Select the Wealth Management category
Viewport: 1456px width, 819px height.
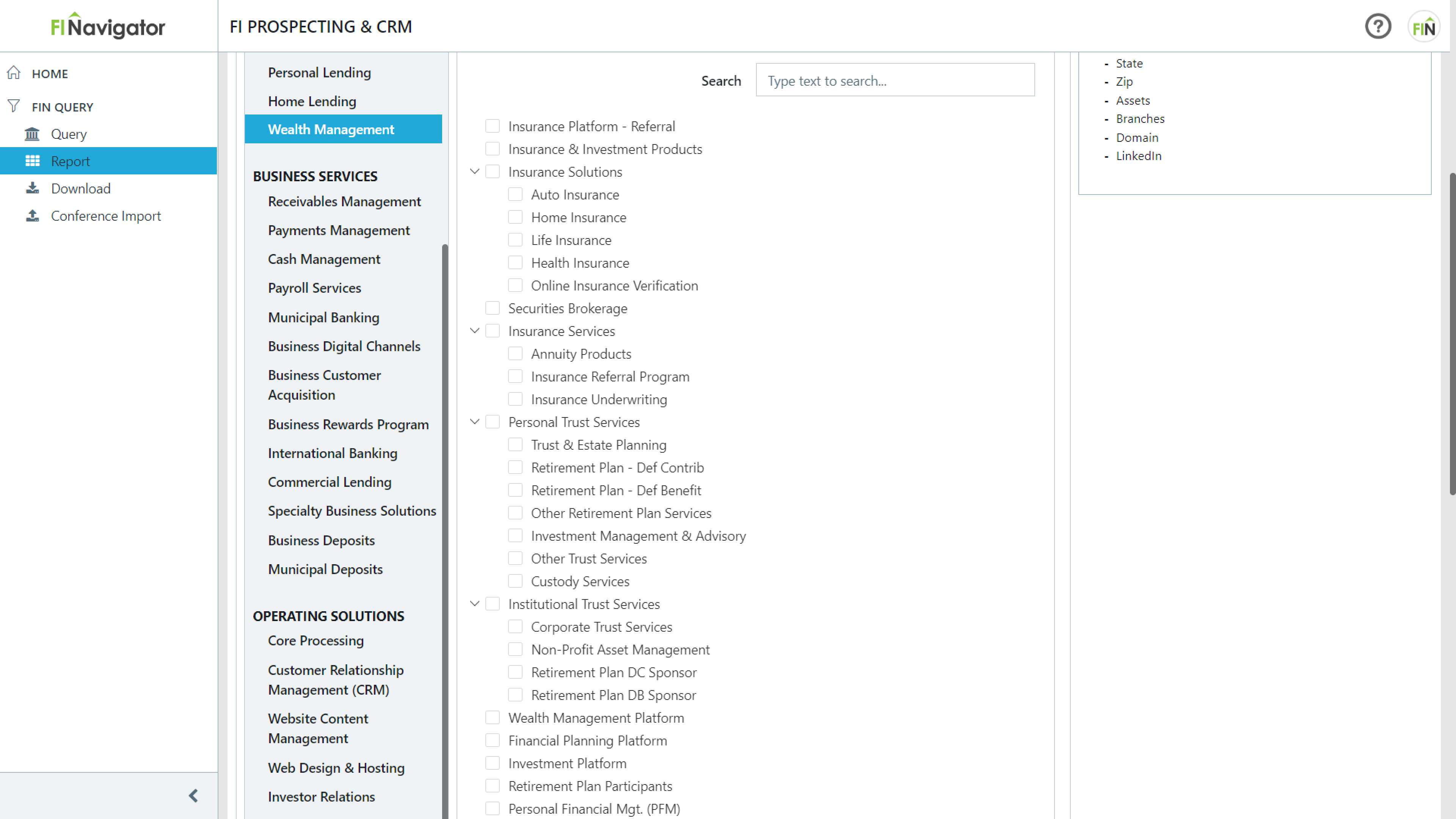pos(343,129)
